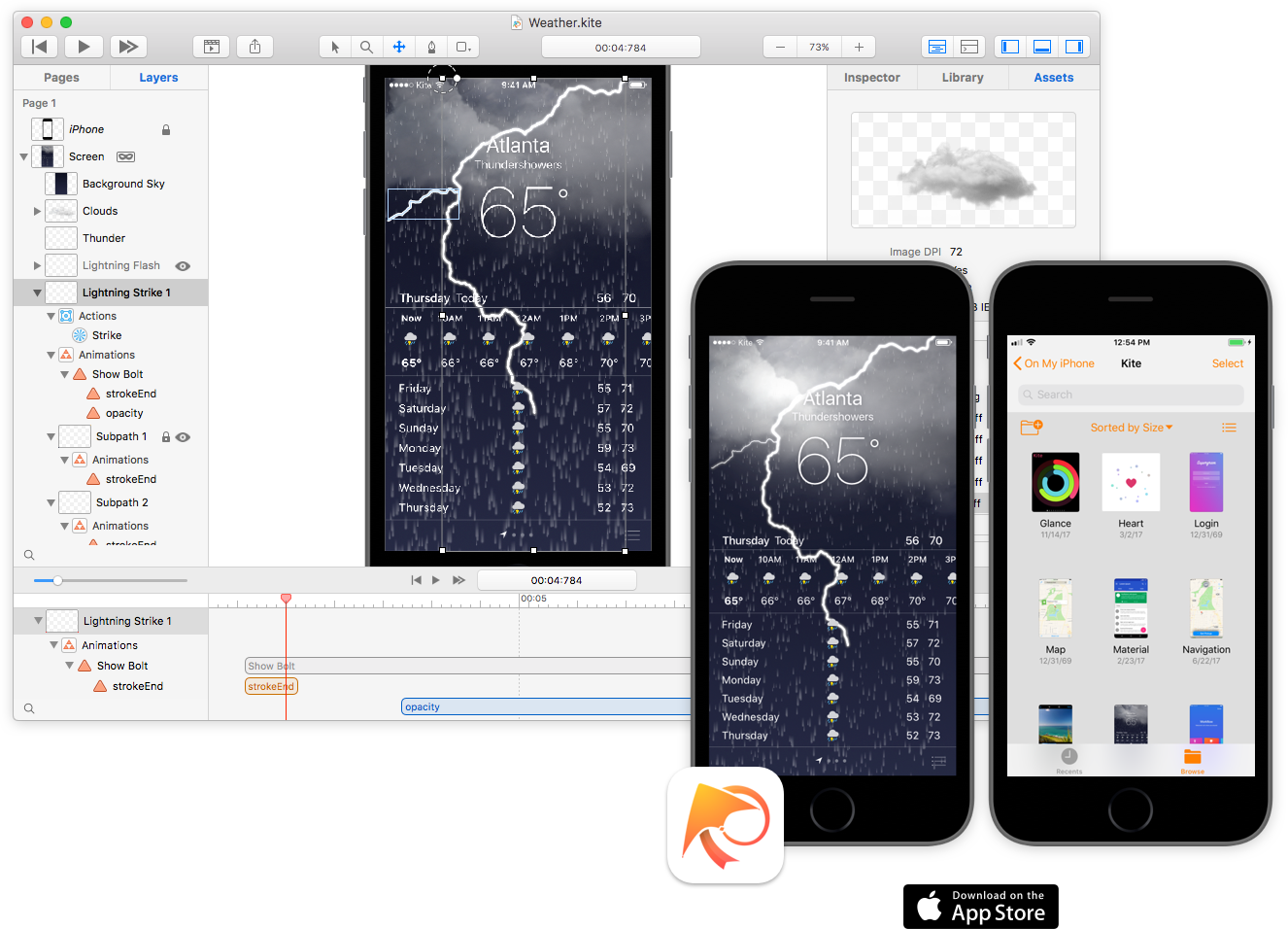Toggle the left sidebar panel
1288x929 pixels.
(x=1010, y=47)
